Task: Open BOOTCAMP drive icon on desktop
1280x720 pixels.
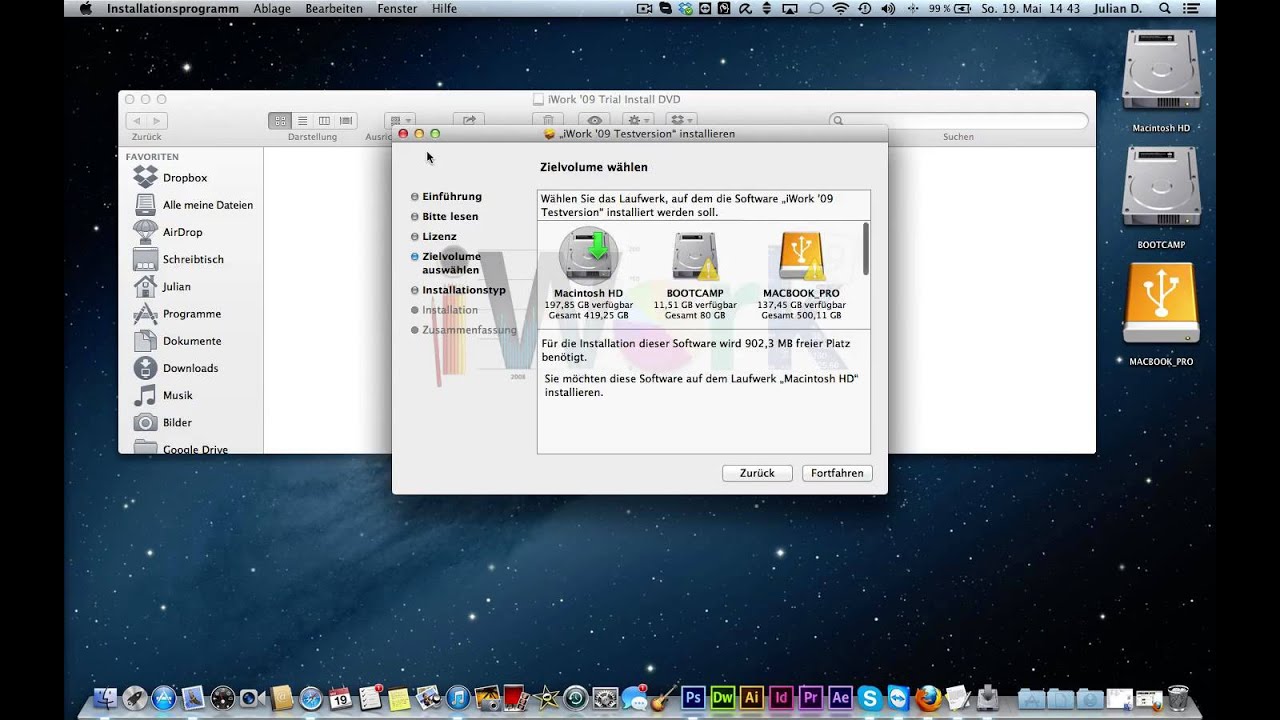Action: [x=1161, y=197]
